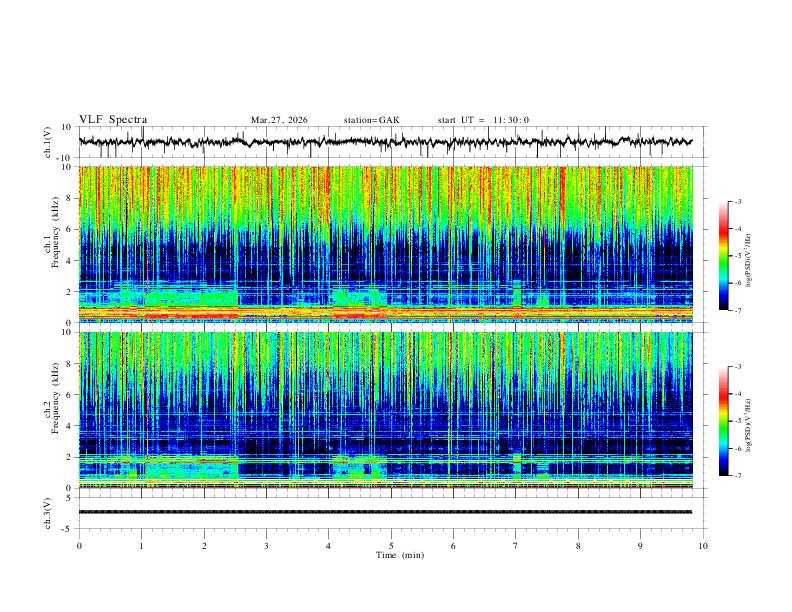Click the "ch.3(V)" axis label
This screenshot has width=792, height=612.
coord(48,513)
